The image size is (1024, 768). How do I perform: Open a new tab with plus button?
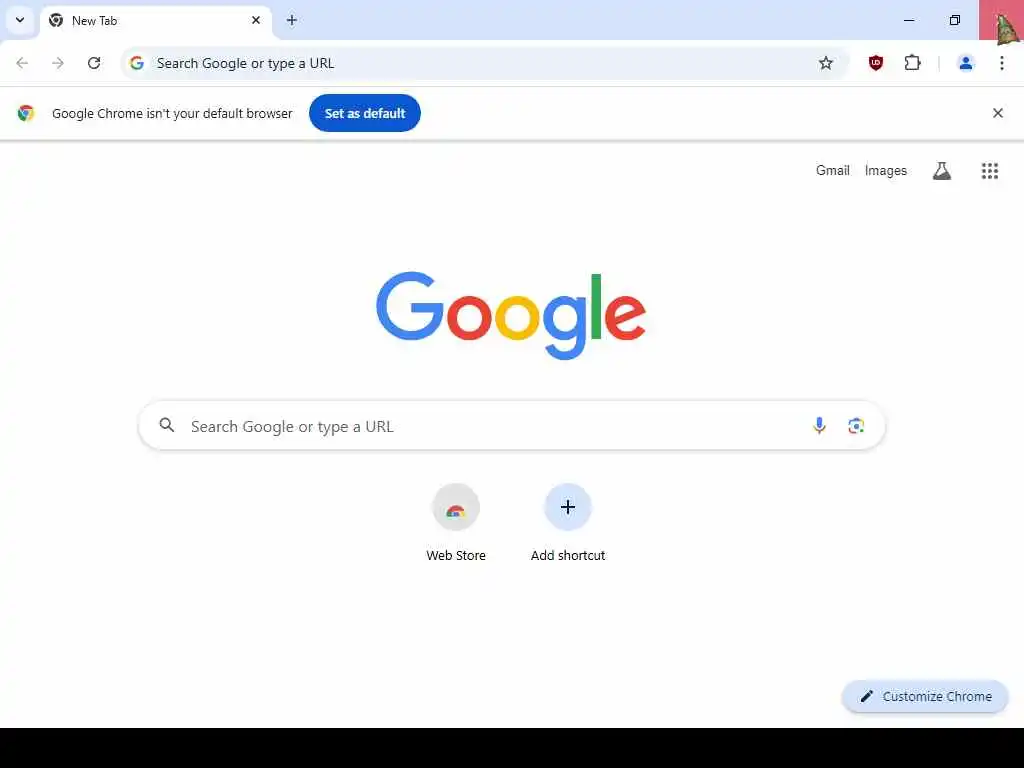(x=291, y=20)
